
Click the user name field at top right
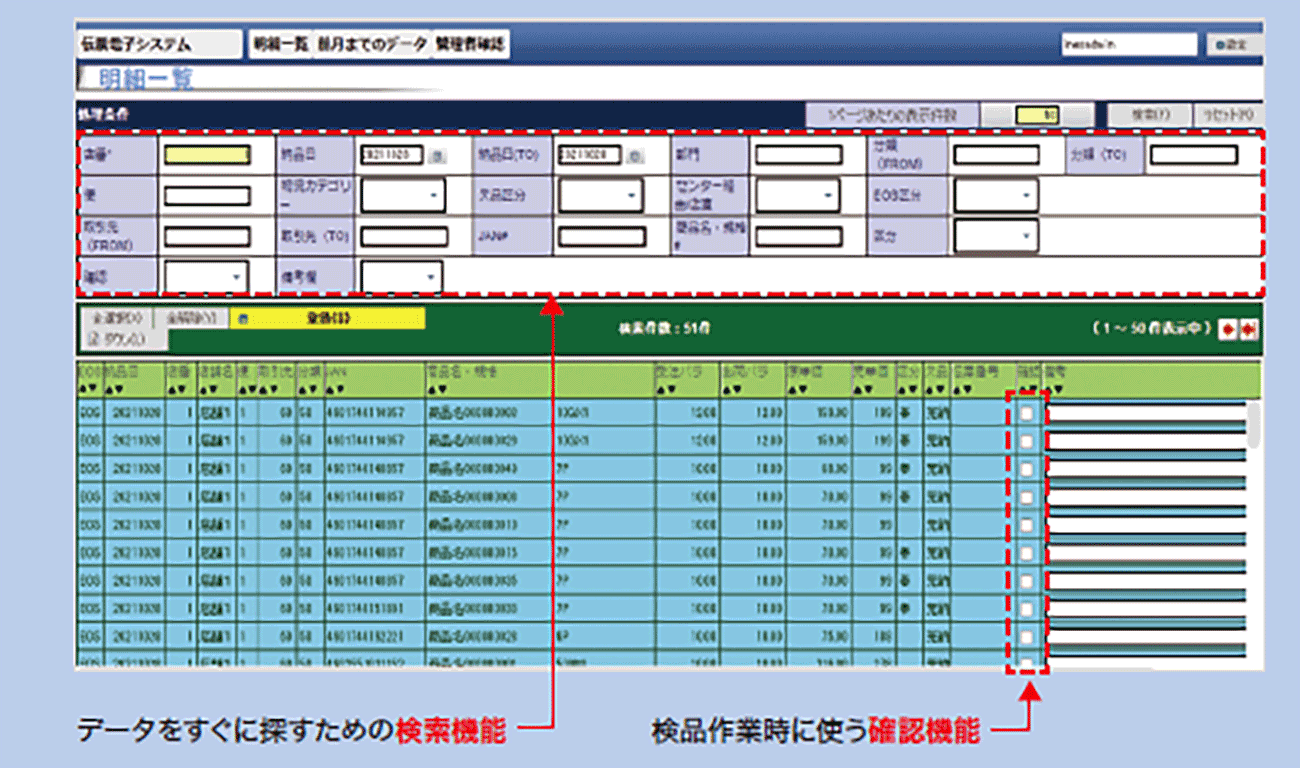click(1129, 45)
